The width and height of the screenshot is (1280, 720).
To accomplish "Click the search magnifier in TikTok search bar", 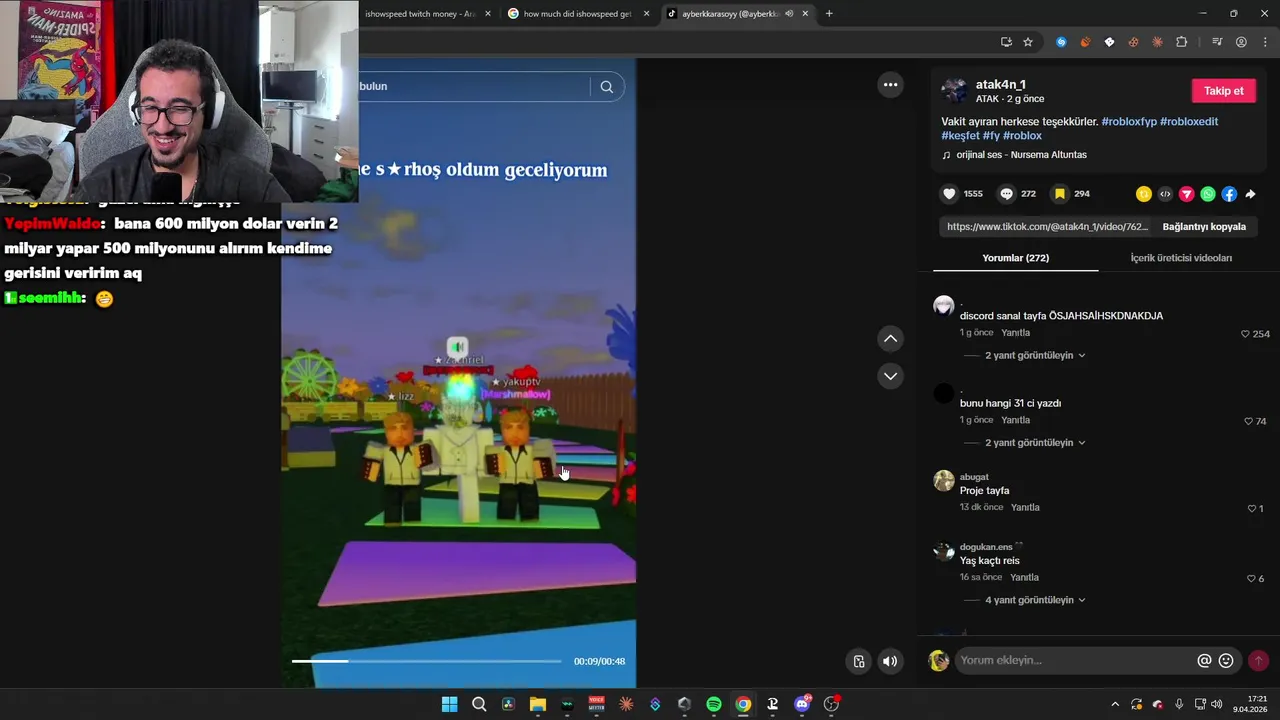I will click(x=606, y=86).
